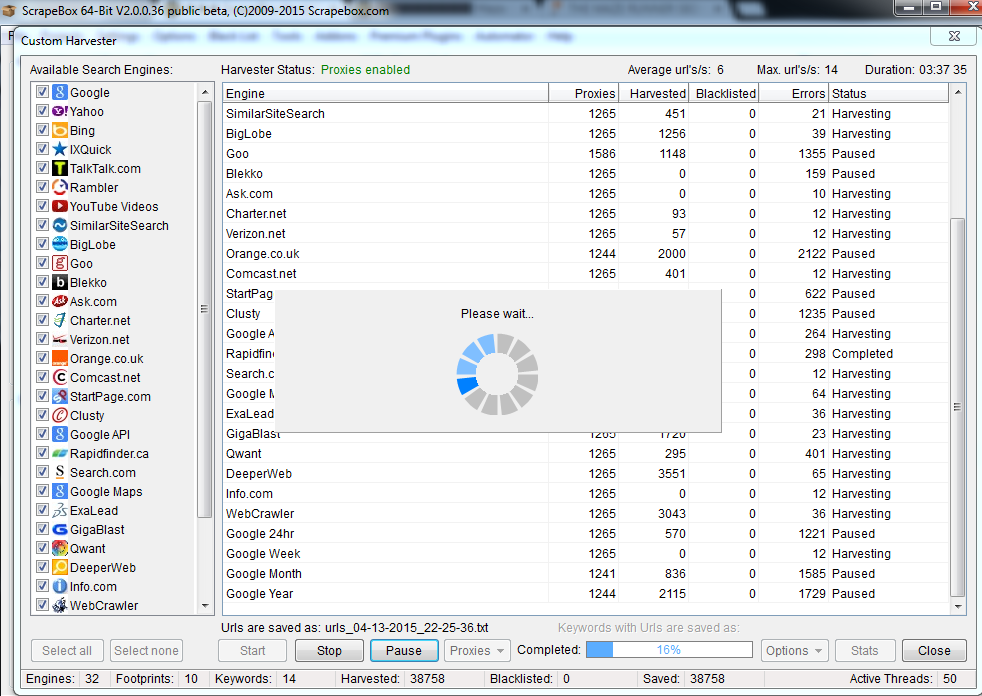Open the Proxies dropdown button
The image size is (982, 696).
(477, 651)
